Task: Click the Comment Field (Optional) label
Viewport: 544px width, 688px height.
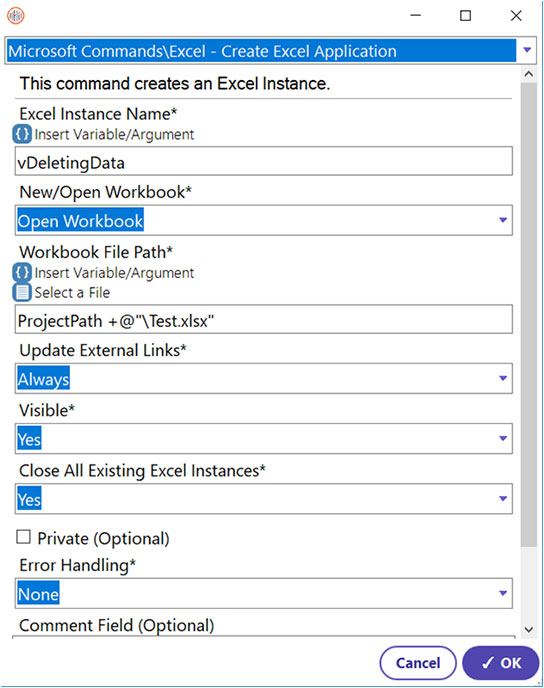Action: (x=117, y=625)
